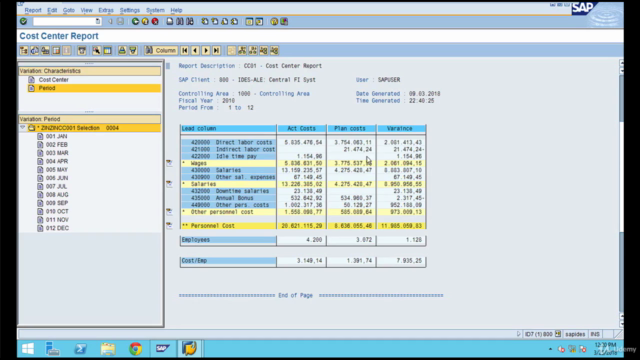Open the System menu
The height and width of the screenshot is (360, 640).
(x=155, y=10)
